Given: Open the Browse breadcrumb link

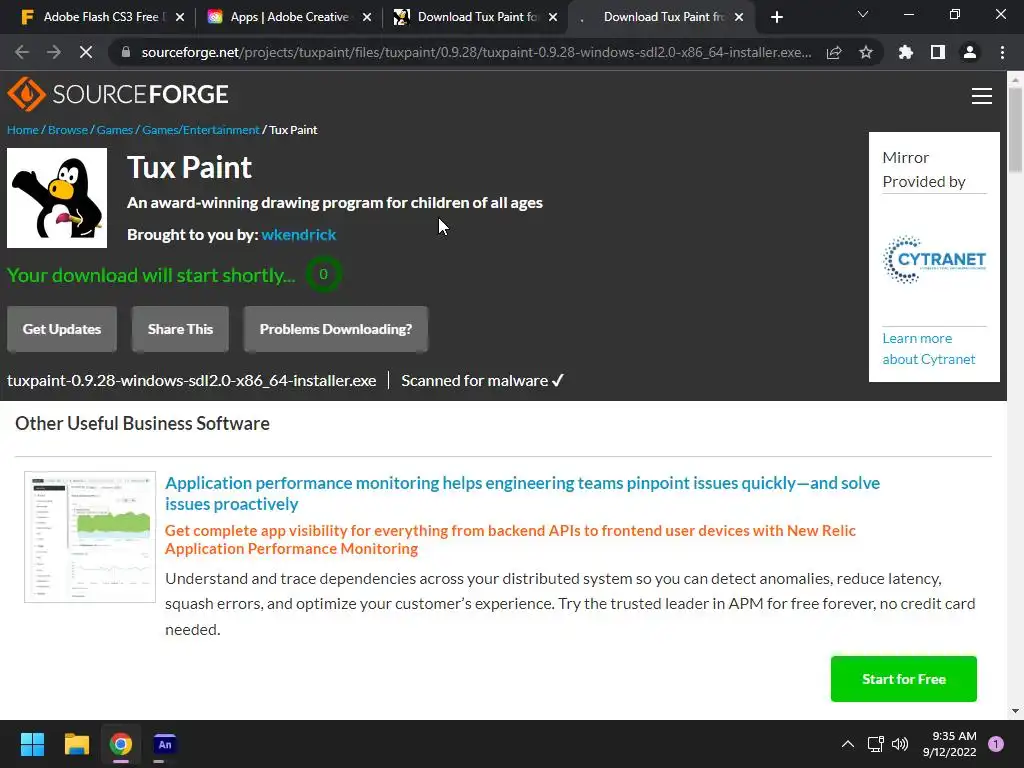Looking at the screenshot, I should tap(68, 130).
